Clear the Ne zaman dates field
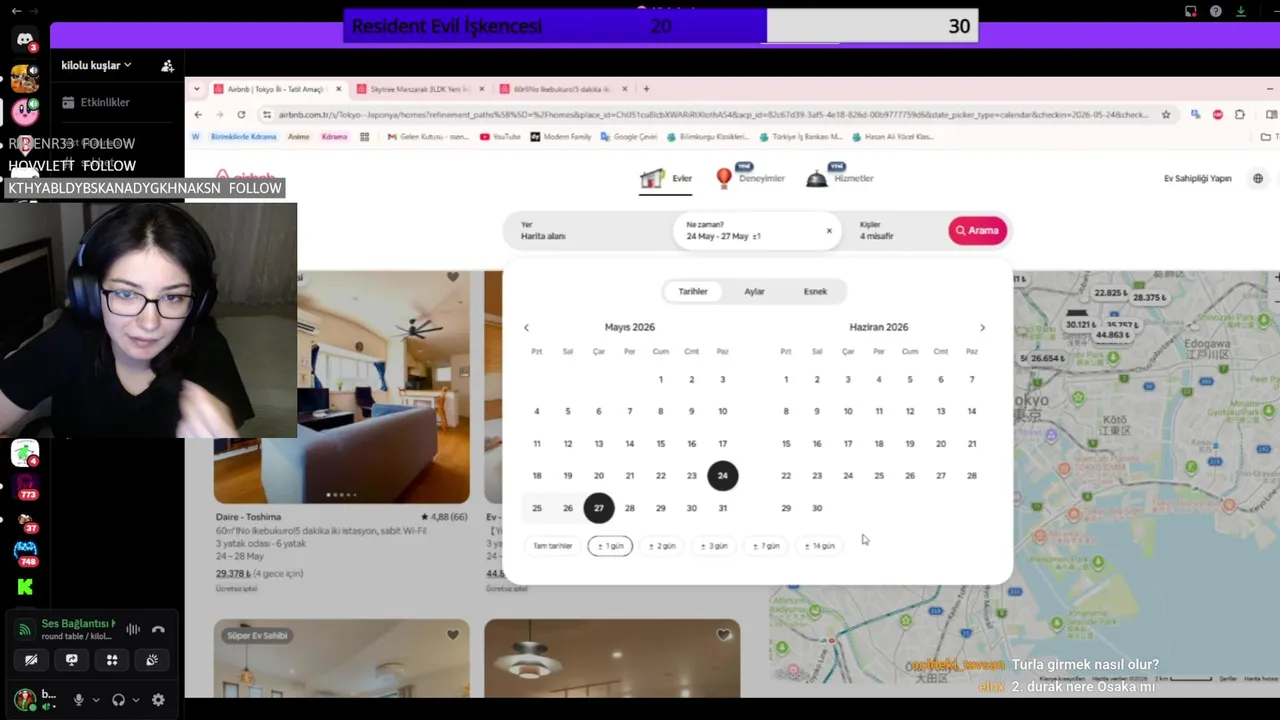This screenshot has height=720, width=1280. (x=829, y=231)
